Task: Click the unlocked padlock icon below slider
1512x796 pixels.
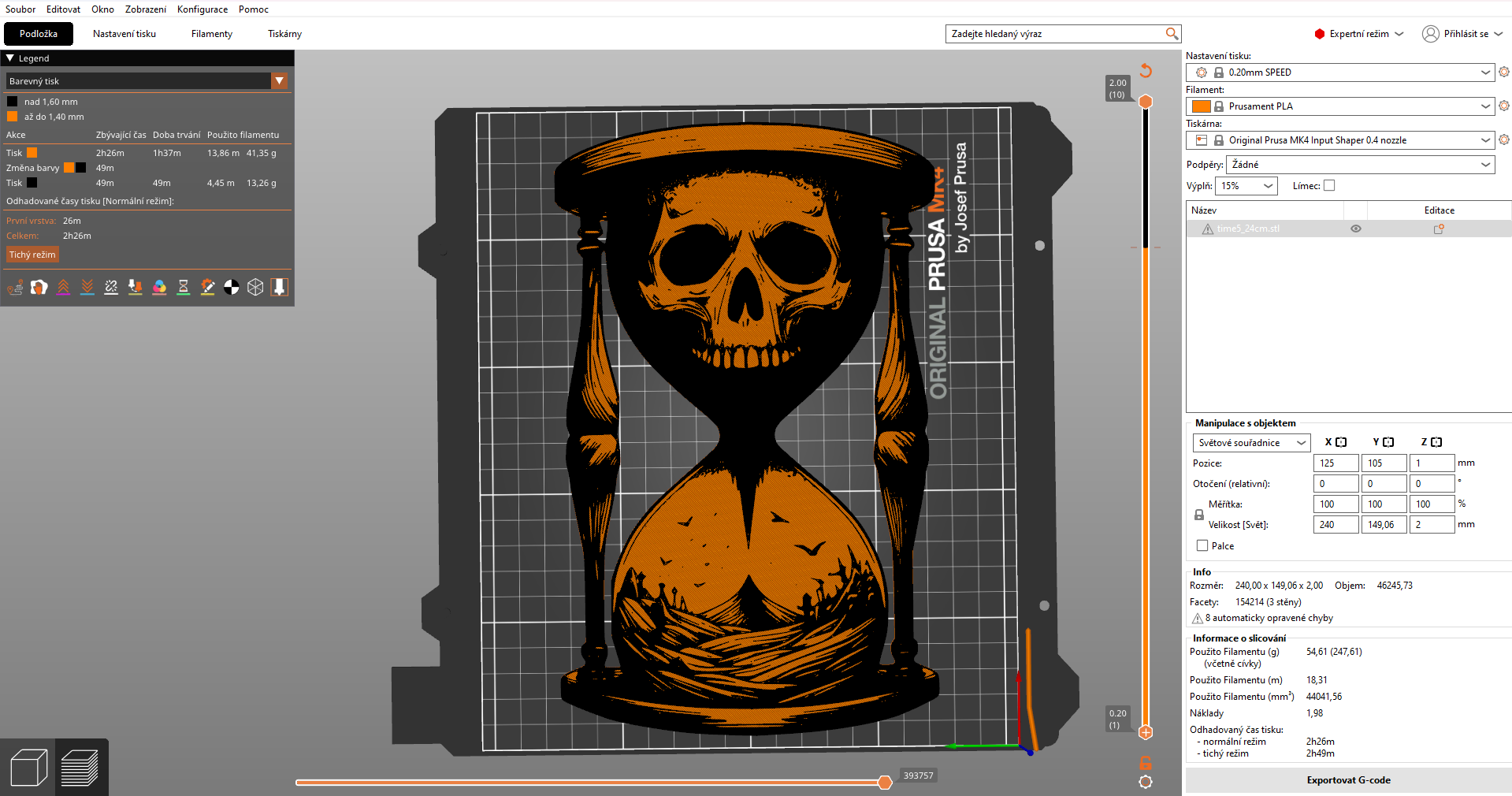Action: [x=1146, y=763]
